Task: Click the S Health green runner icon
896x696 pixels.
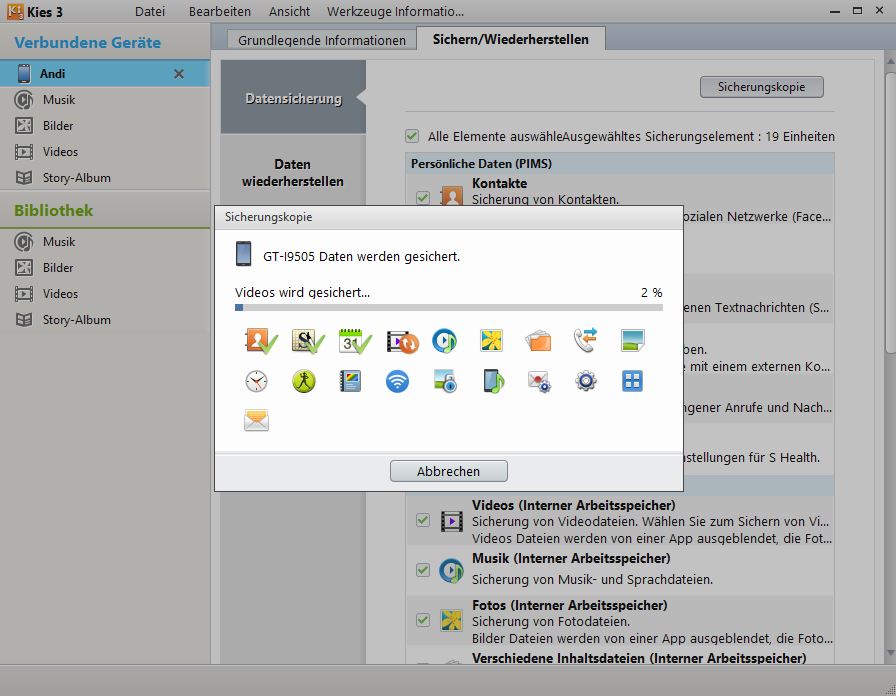Action: [x=303, y=381]
